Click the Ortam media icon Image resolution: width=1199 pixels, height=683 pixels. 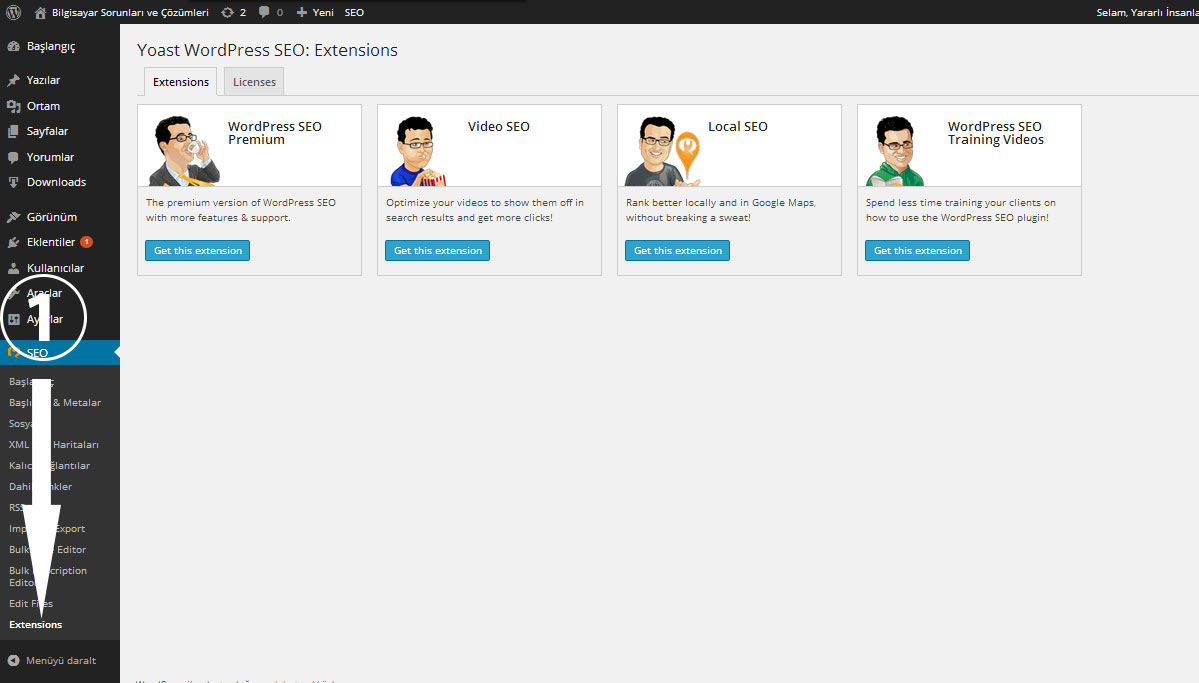point(14,106)
